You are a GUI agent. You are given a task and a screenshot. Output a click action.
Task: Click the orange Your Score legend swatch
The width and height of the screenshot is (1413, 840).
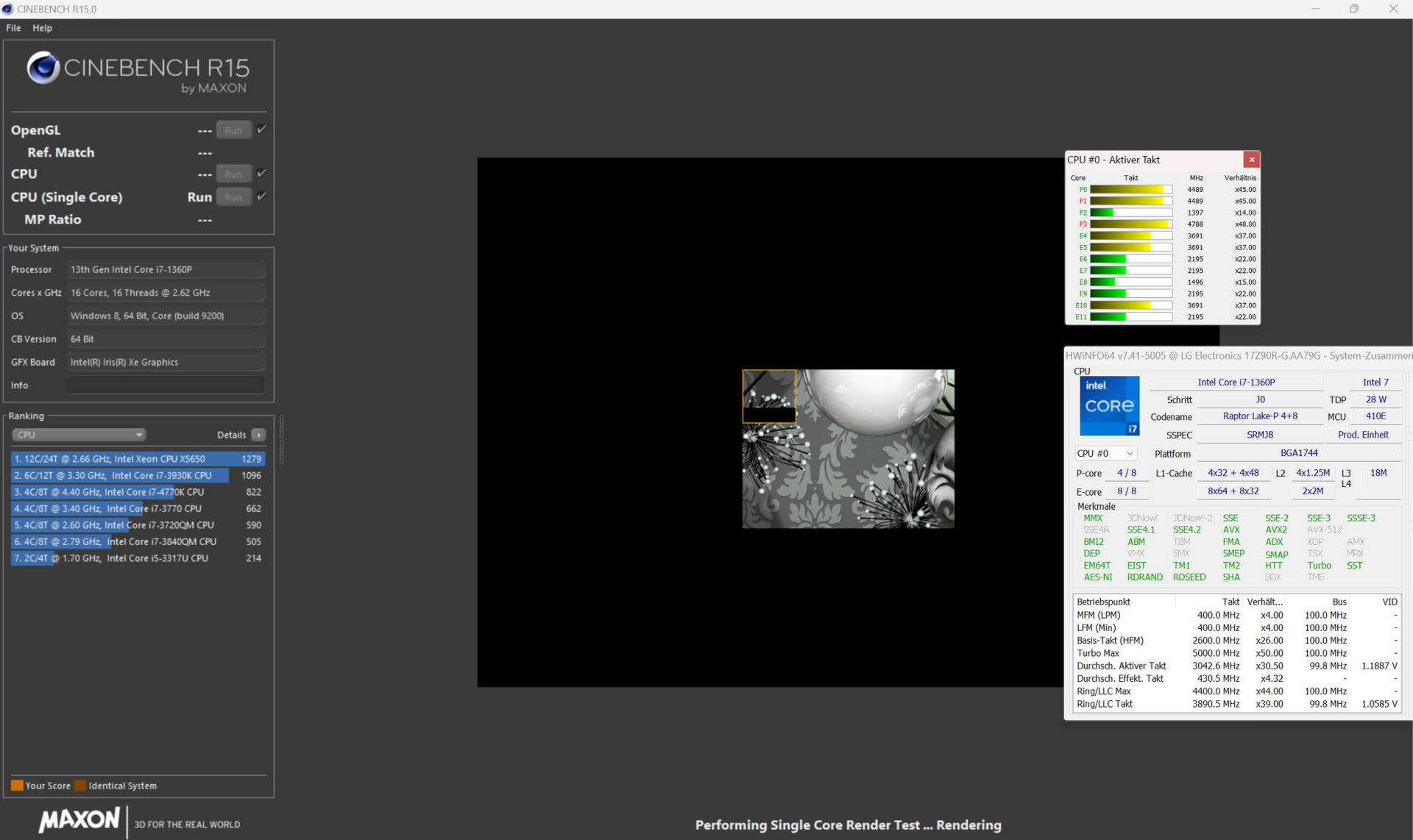(x=17, y=785)
